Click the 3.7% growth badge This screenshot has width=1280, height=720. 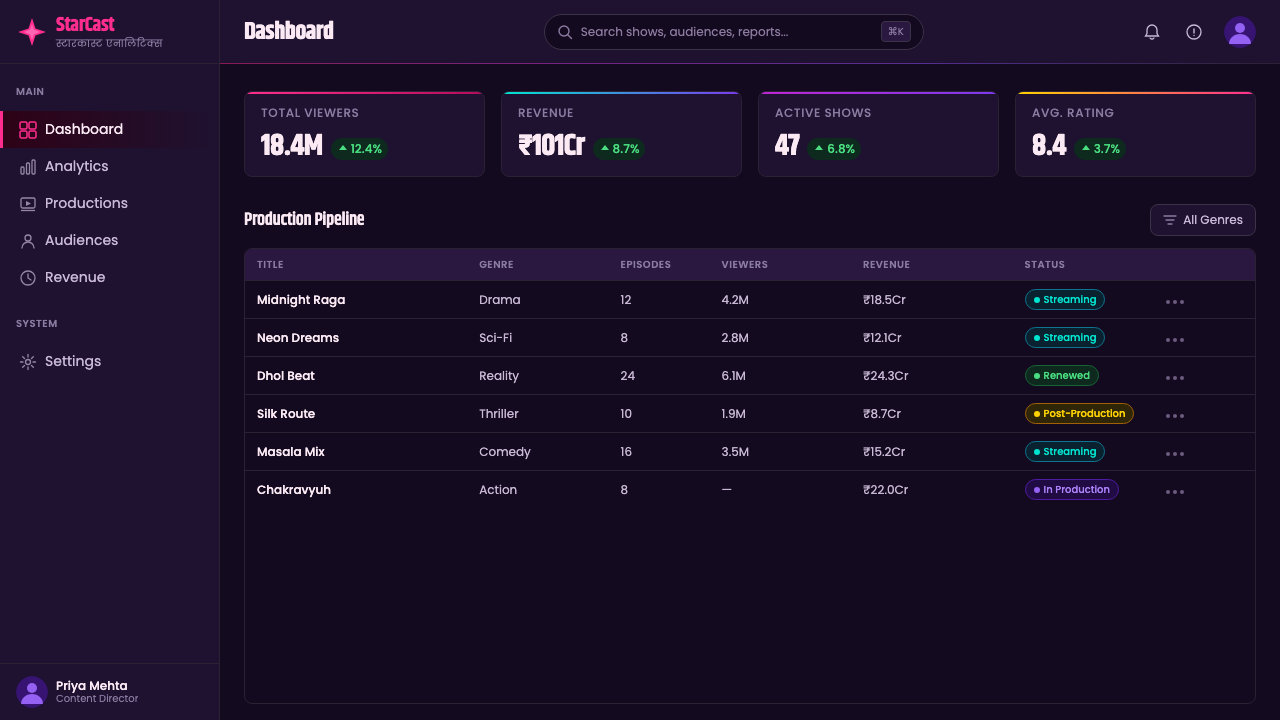tap(1100, 149)
